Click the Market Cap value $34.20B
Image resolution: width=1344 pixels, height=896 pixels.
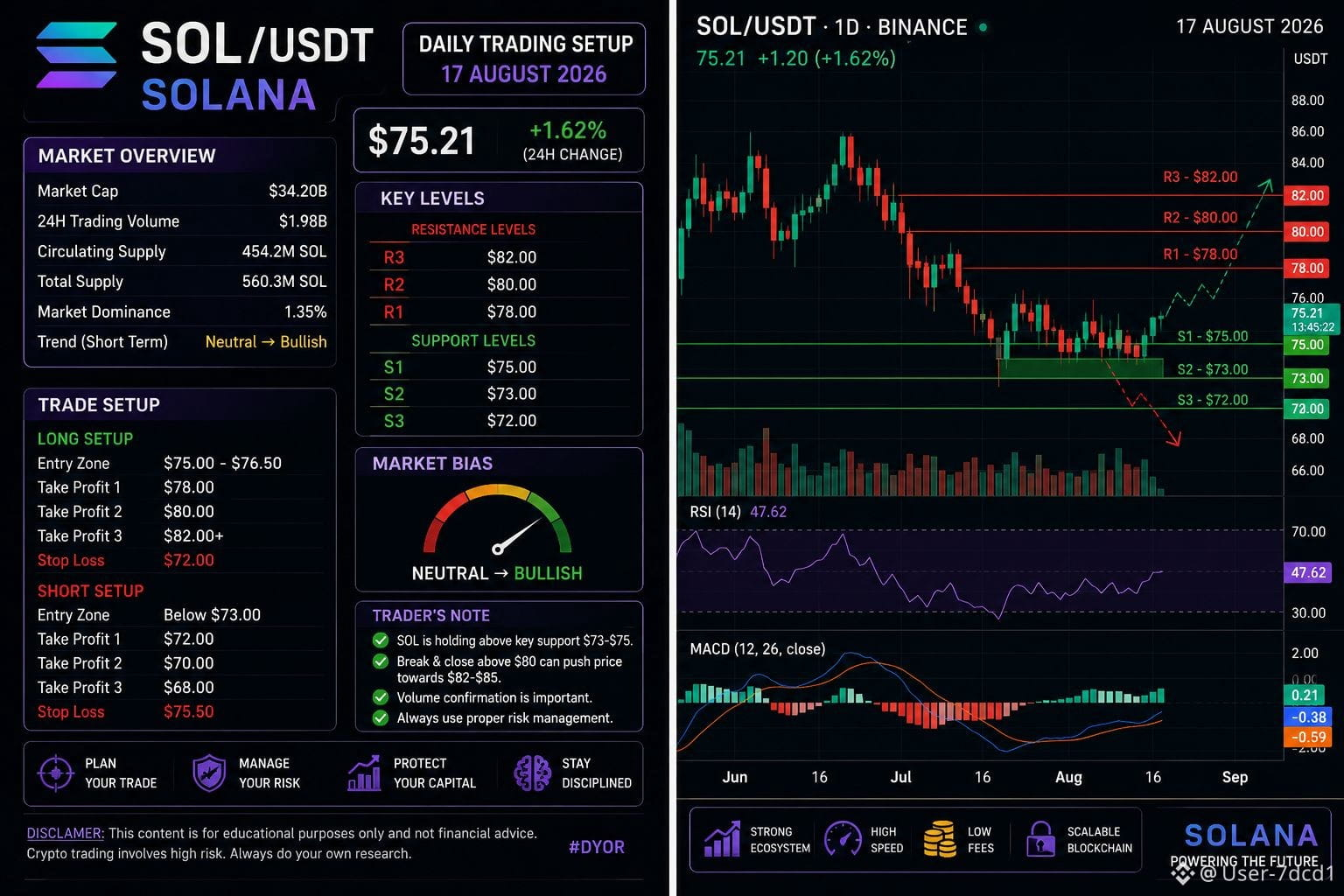(x=297, y=191)
